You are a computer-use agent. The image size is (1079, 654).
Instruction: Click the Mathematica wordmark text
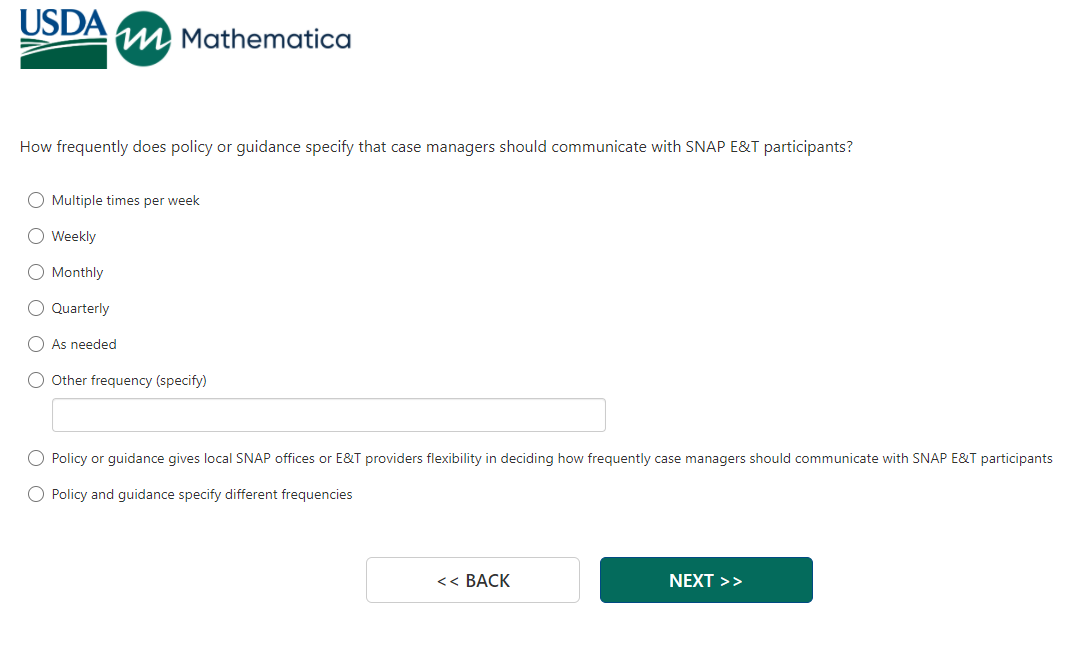pos(266,40)
